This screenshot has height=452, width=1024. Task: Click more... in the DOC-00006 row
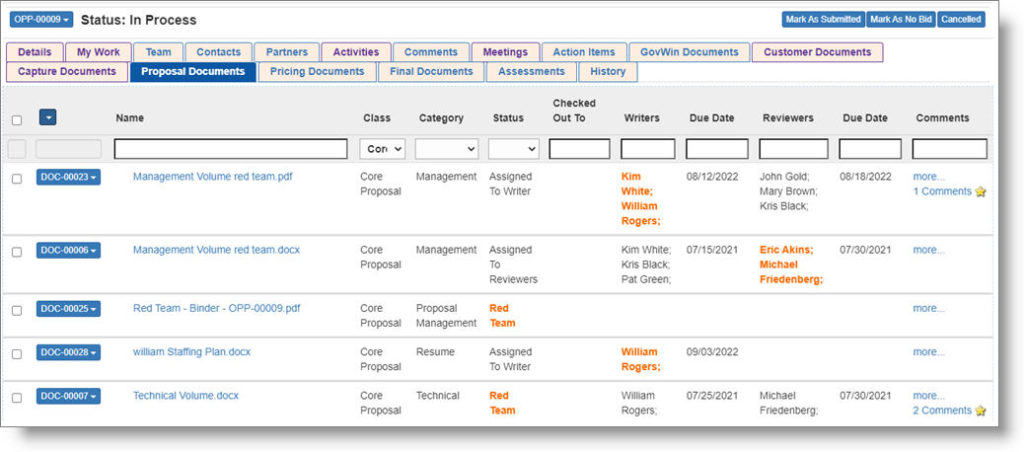929,250
